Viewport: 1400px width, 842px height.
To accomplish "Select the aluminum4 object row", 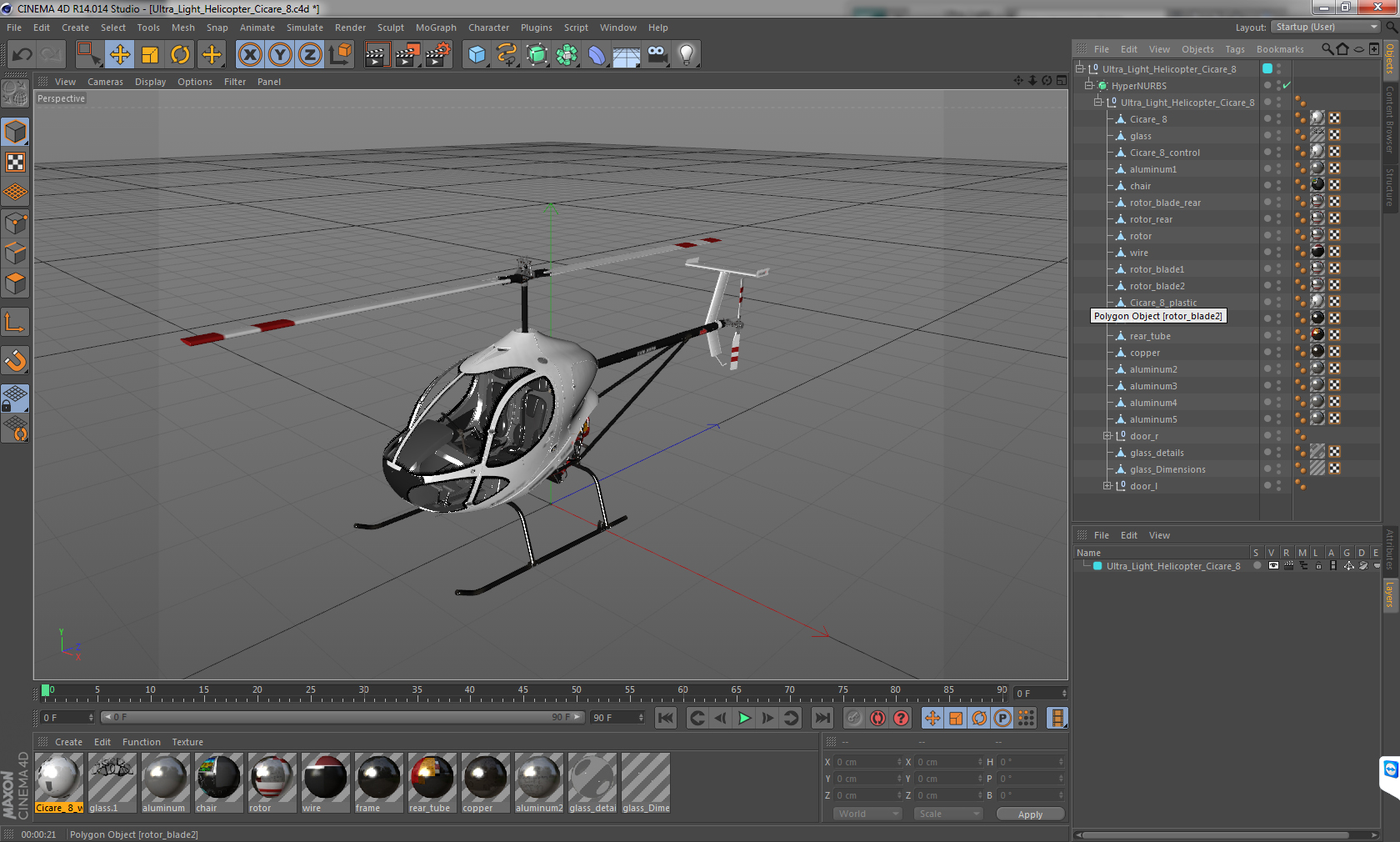I will point(1153,403).
